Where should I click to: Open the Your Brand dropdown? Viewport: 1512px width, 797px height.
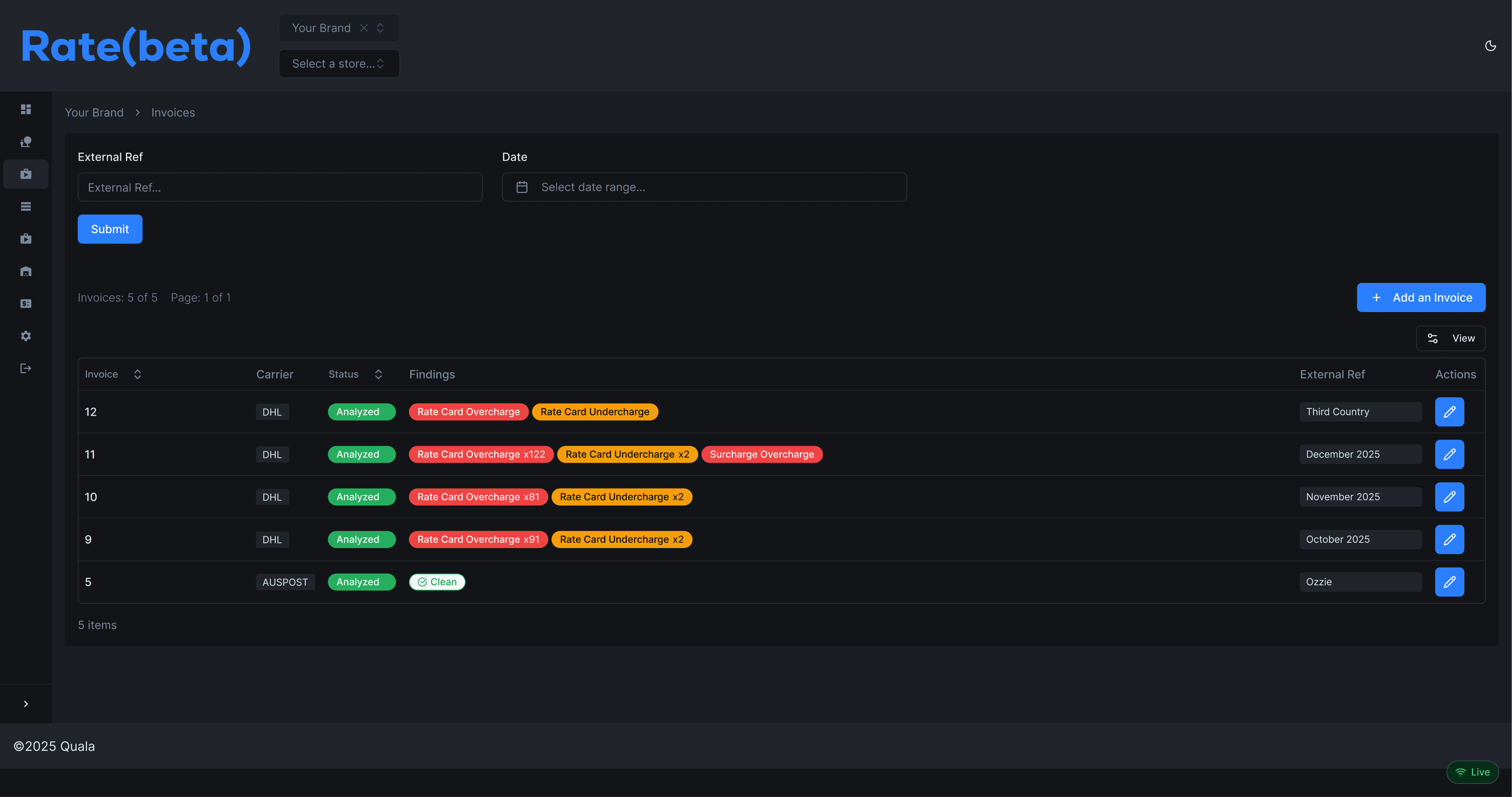click(x=339, y=28)
